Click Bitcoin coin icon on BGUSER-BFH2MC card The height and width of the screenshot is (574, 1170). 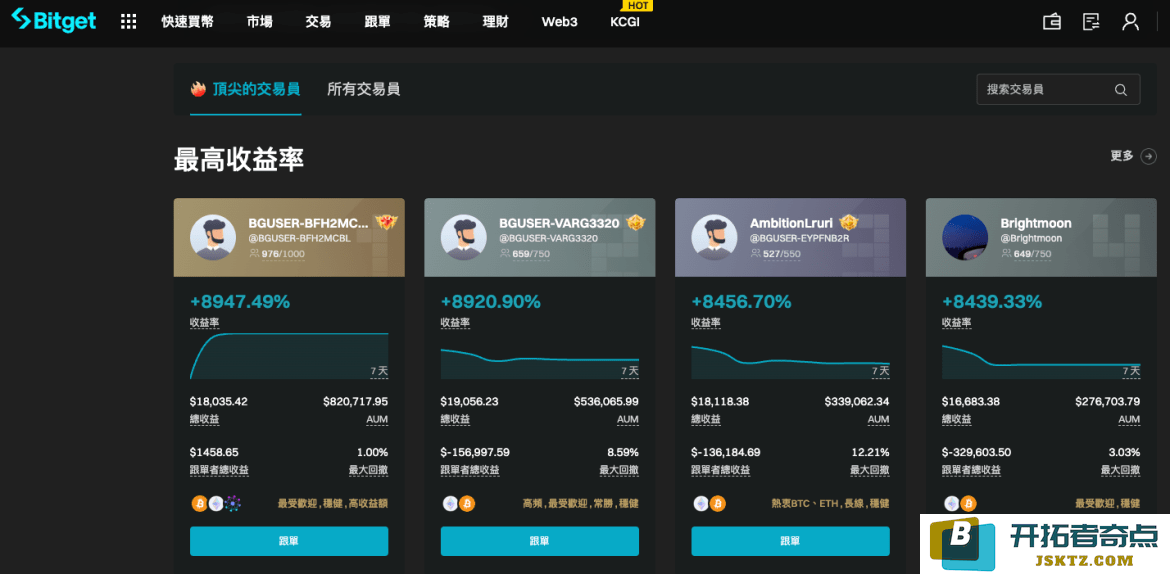(x=199, y=504)
